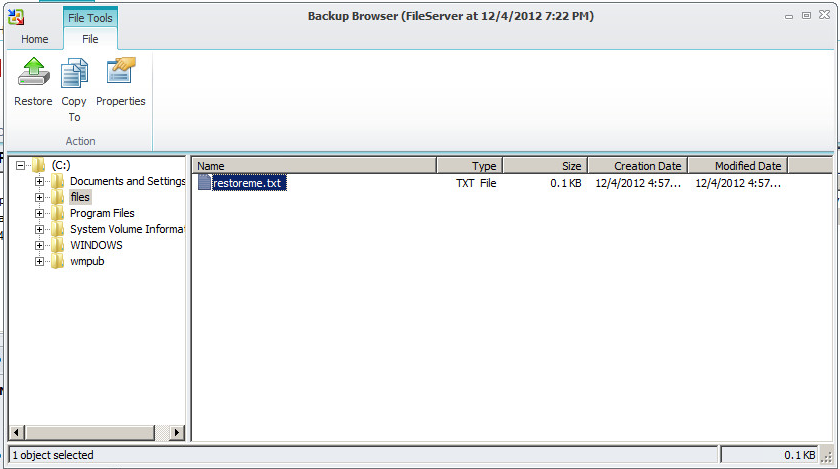
Task: Click the files folder icon
Action: (x=57, y=197)
